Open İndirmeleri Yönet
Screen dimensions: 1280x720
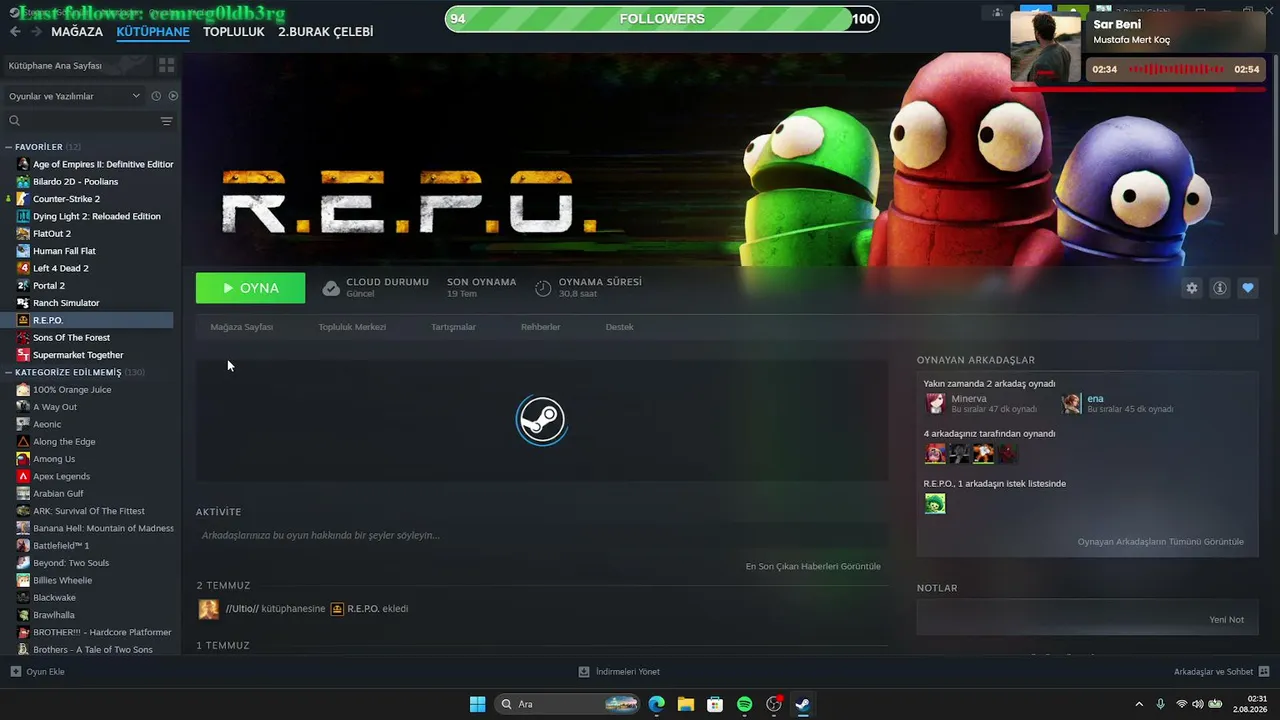point(619,672)
